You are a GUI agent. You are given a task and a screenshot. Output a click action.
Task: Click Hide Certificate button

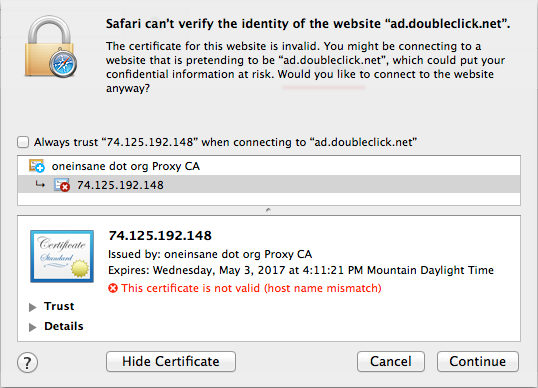click(x=171, y=362)
